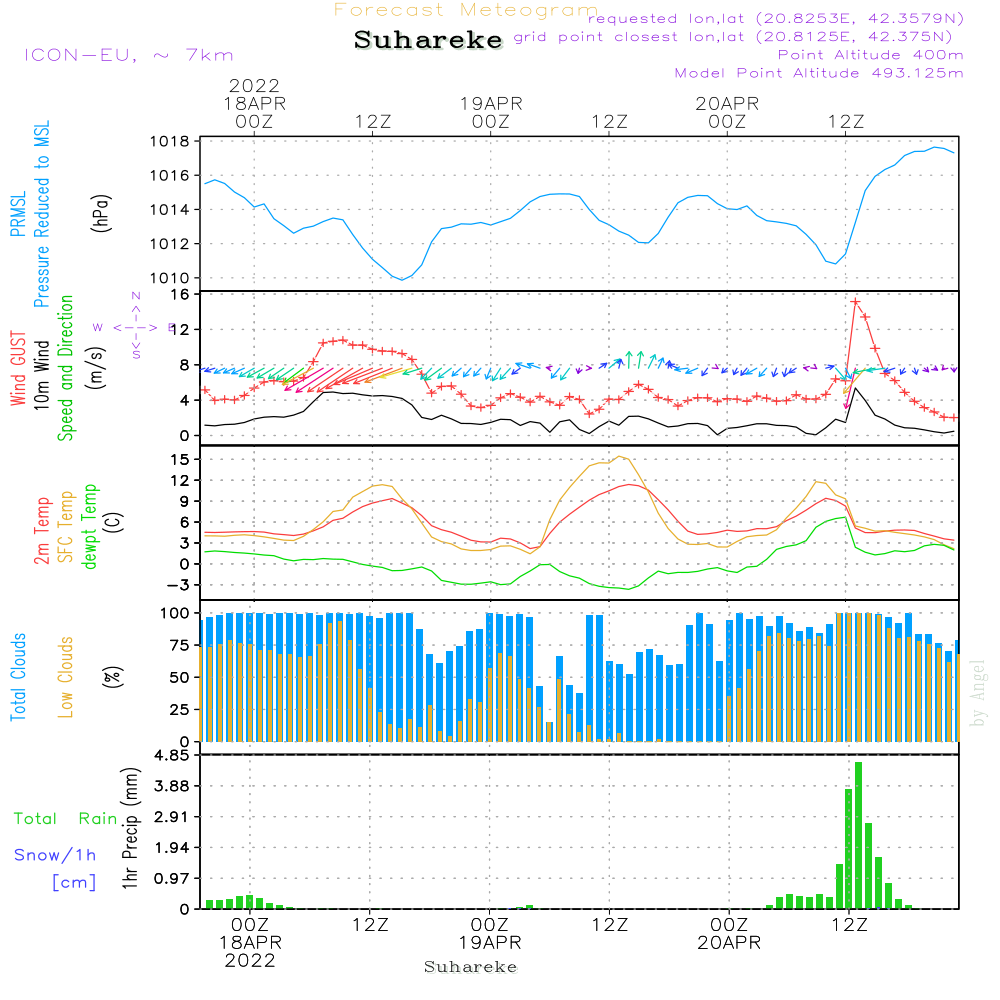
Task: Click the bold Suhareke title at top
Action: pyautogui.click(x=428, y=40)
